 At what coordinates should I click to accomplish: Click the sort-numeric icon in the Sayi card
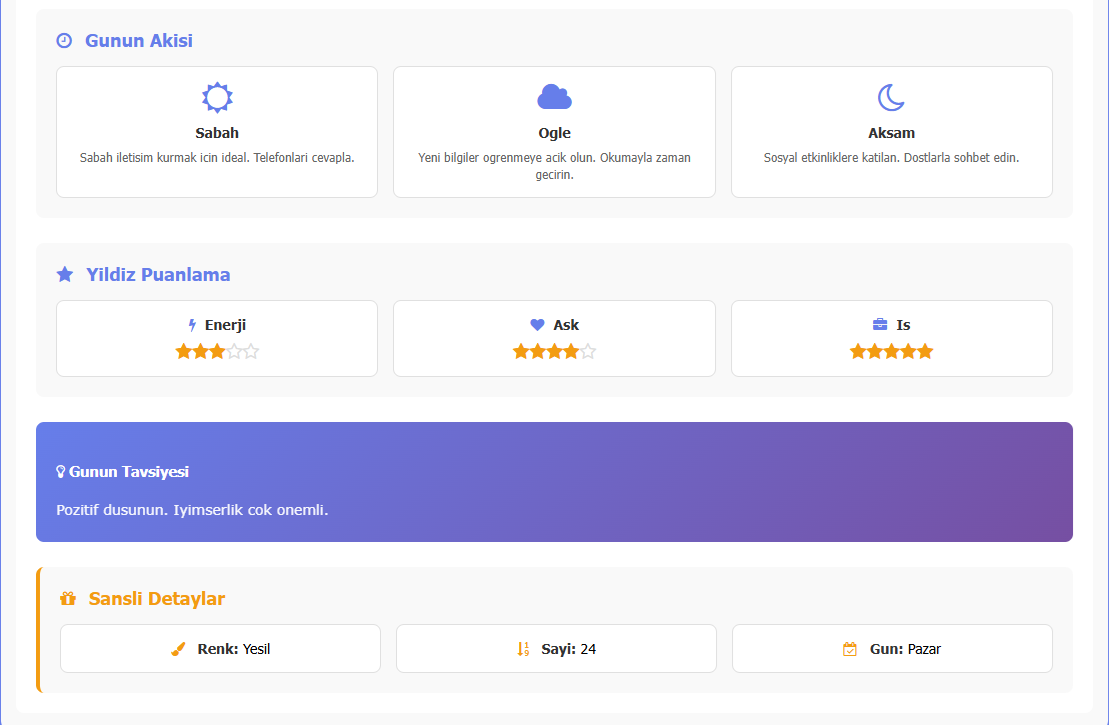(x=521, y=648)
